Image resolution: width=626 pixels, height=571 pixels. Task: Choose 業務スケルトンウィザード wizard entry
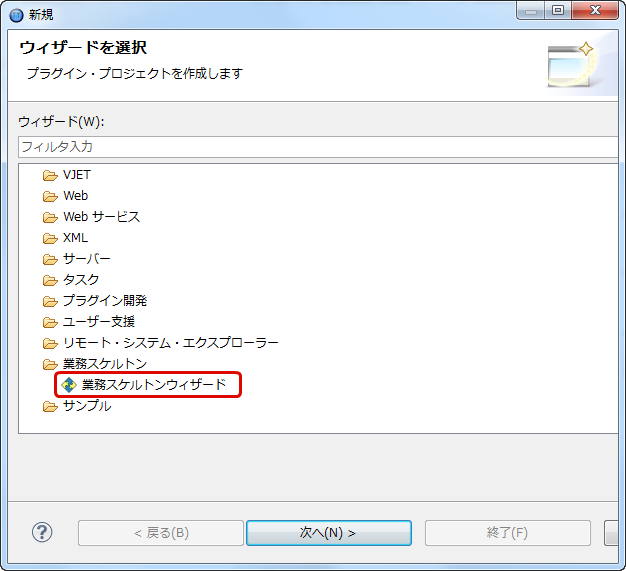(154, 385)
